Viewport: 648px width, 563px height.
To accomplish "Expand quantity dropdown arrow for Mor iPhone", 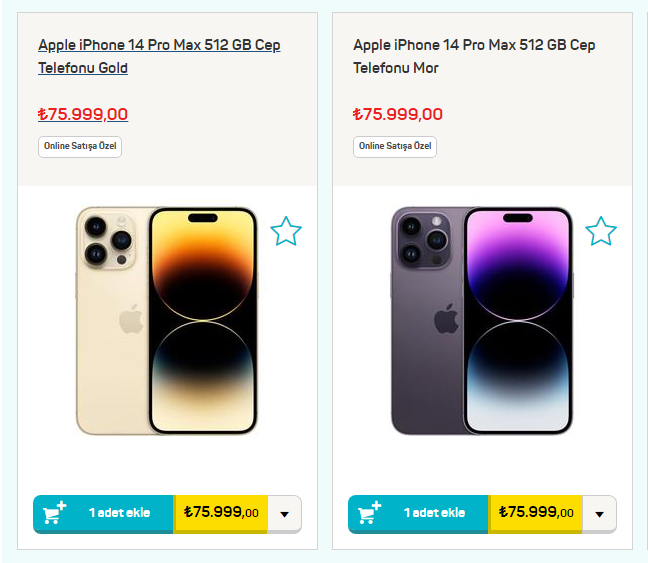I will pos(599,514).
